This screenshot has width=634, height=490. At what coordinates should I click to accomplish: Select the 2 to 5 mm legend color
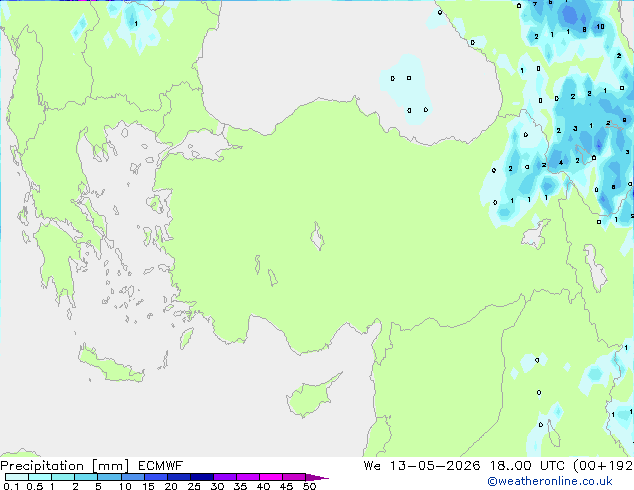tap(86, 477)
